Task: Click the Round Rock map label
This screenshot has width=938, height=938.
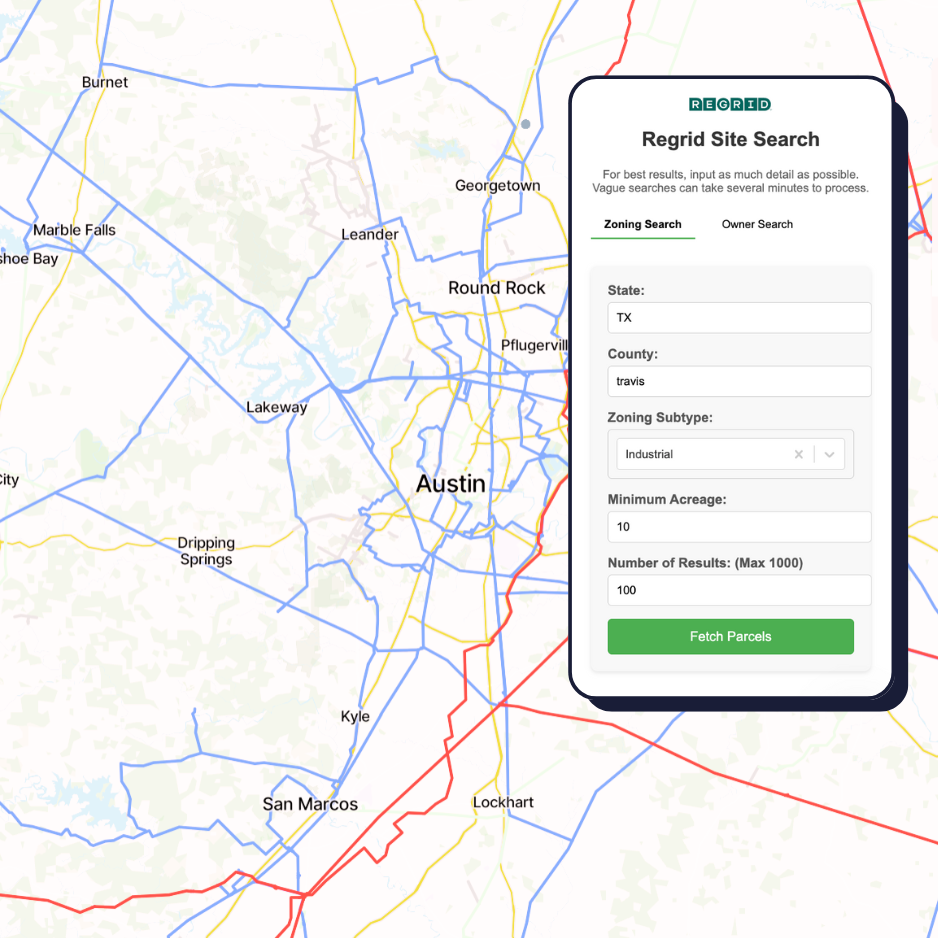Action: (497, 288)
